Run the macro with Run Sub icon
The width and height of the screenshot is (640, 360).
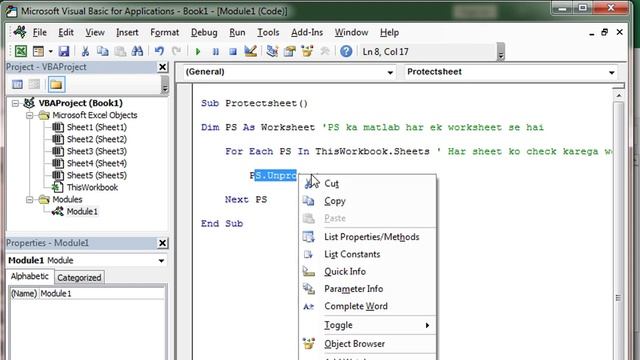coord(198,51)
